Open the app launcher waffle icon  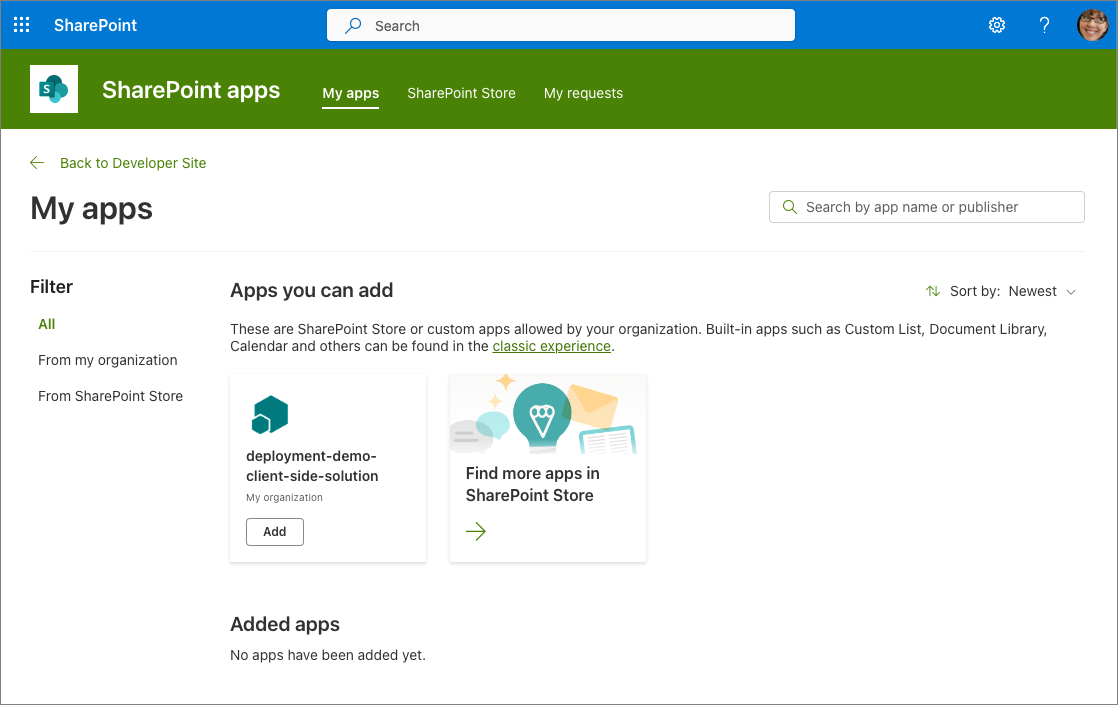[x=21, y=25]
